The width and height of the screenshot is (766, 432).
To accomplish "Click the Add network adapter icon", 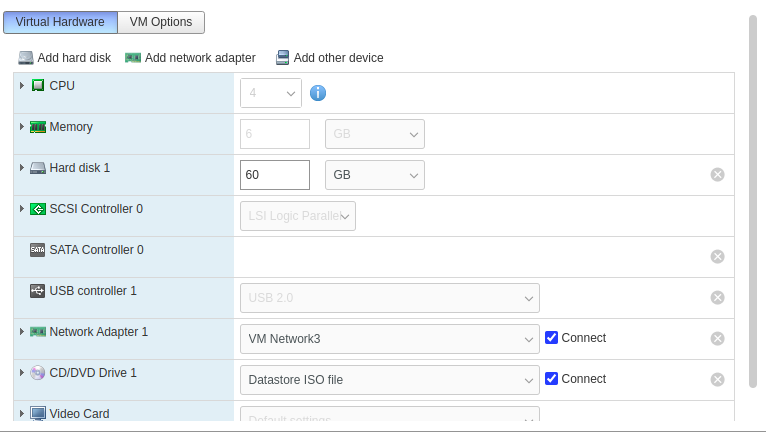I will point(133,58).
